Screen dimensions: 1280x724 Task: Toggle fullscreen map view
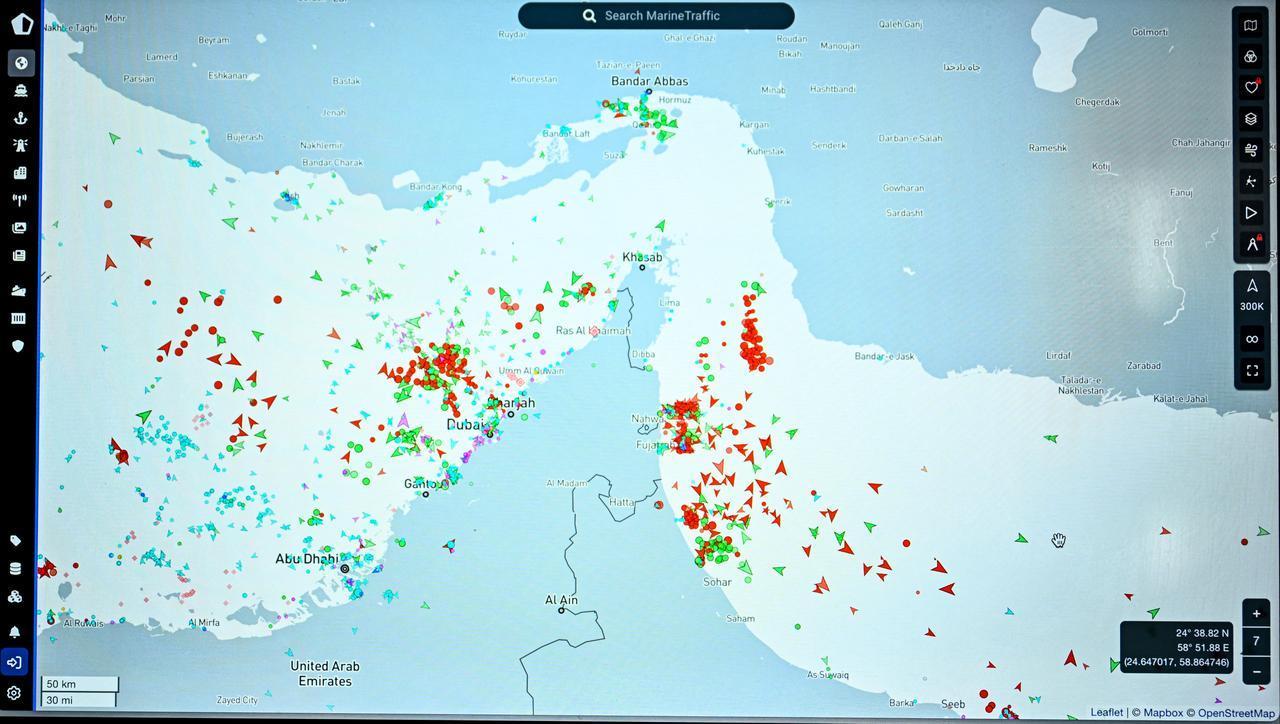(x=1252, y=370)
